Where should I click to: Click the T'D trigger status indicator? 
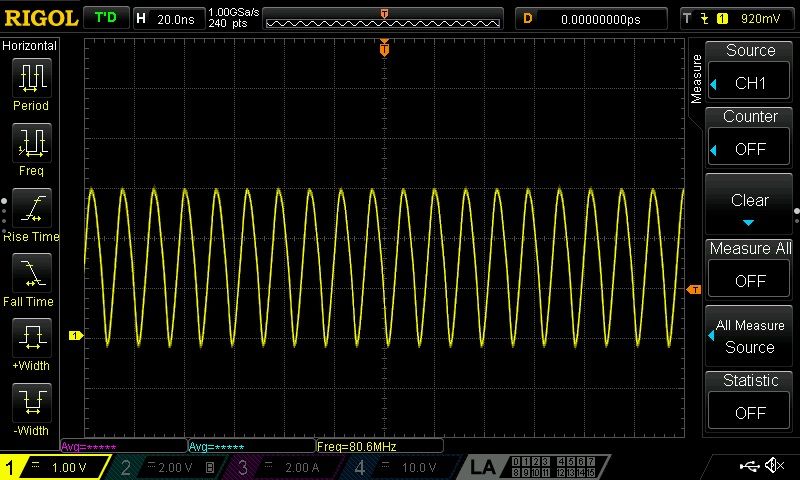click(x=106, y=18)
